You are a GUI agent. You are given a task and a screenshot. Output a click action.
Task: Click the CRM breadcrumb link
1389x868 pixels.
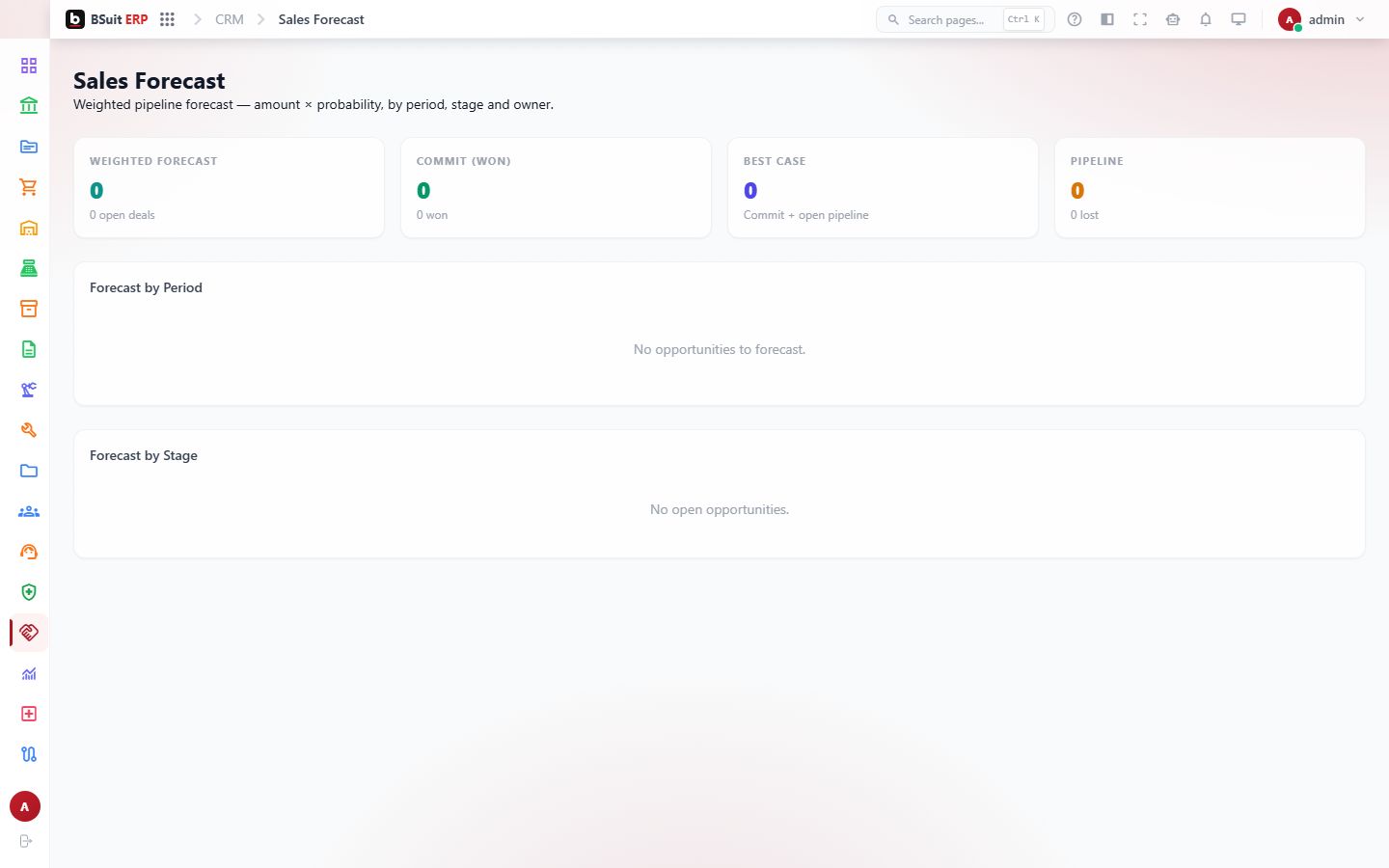point(230,19)
